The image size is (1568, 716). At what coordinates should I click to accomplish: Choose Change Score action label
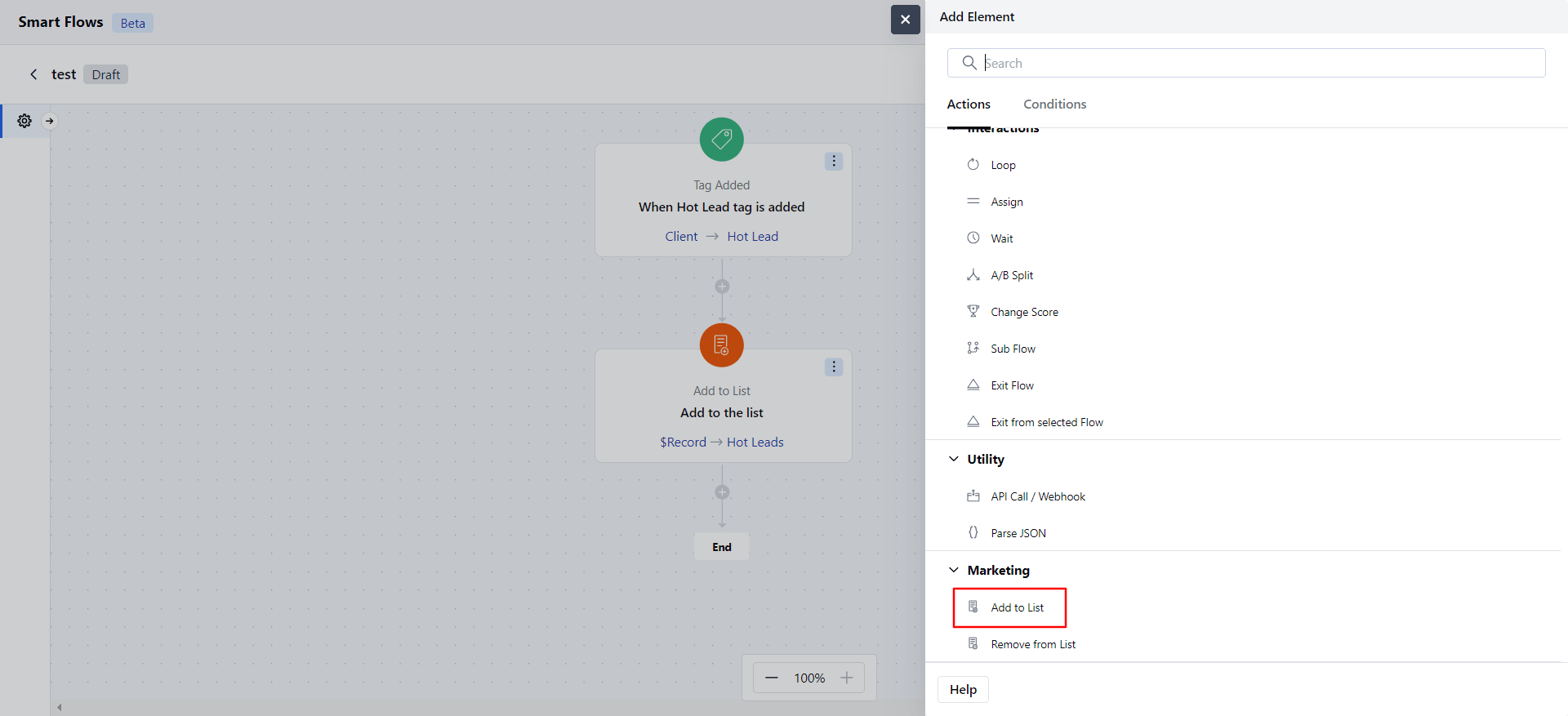(x=1024, y=312)
